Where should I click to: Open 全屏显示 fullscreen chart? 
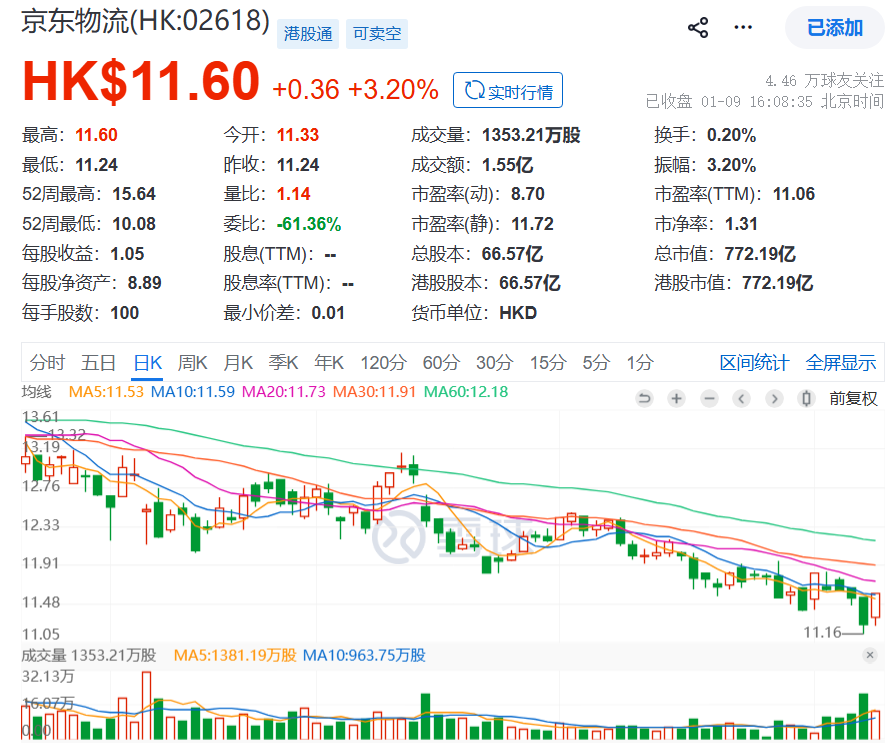pos(841,362)
